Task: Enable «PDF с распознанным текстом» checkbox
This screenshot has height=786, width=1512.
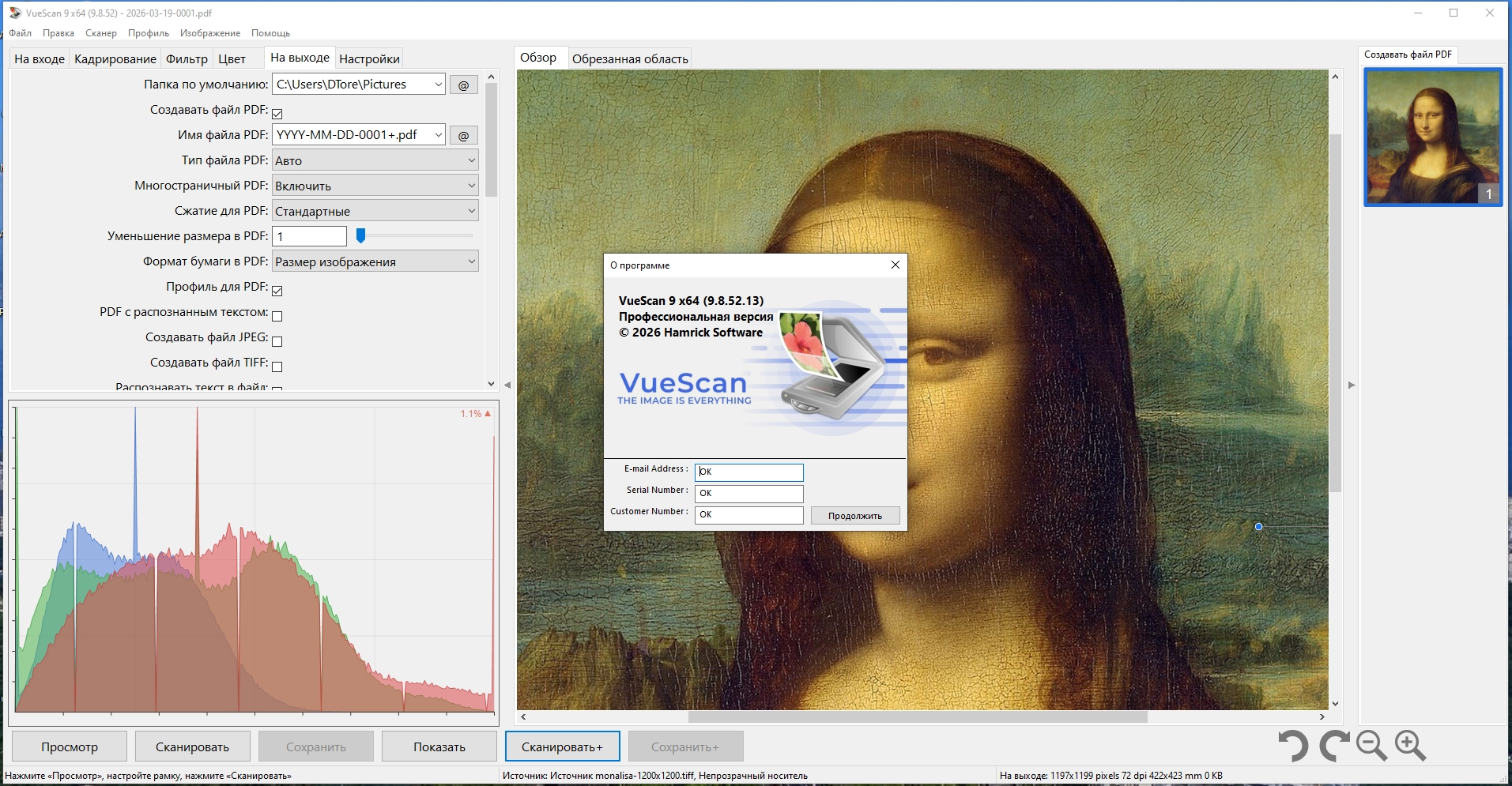Action: coord(277,316)
